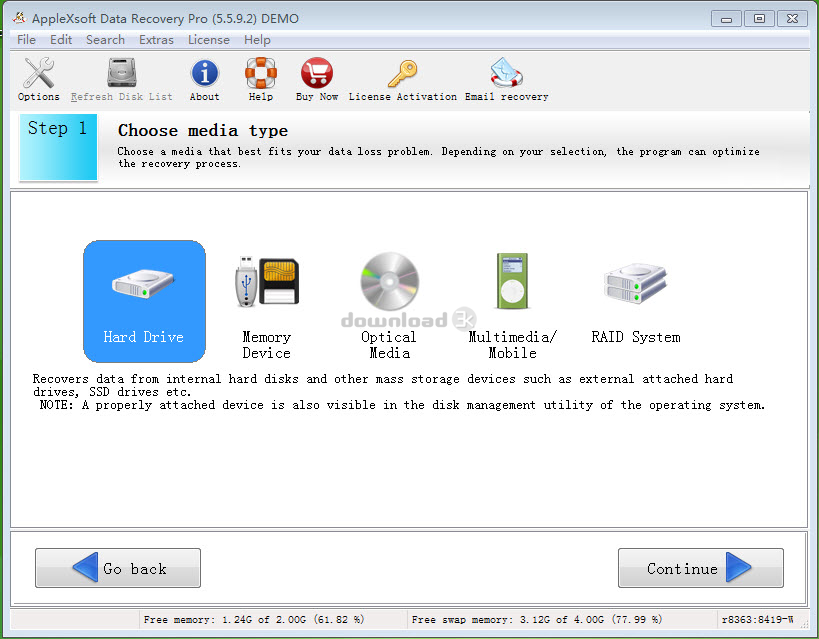
Task: Click the Free swap memory status text
Action: coord(536,620)
